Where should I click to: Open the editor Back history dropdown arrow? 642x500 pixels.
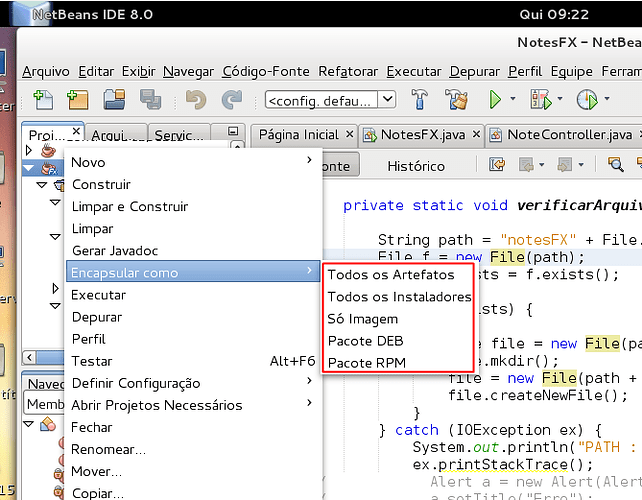542,165
